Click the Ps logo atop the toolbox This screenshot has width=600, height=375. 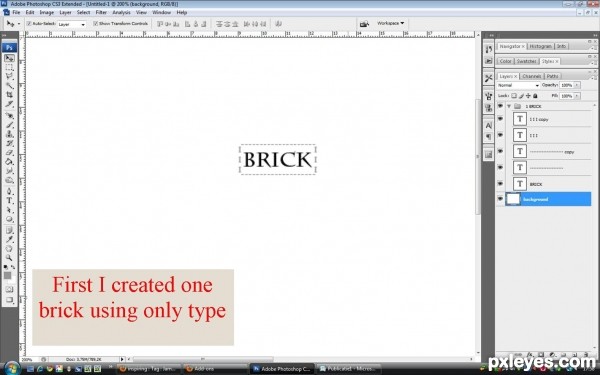(x=9, y=47)
